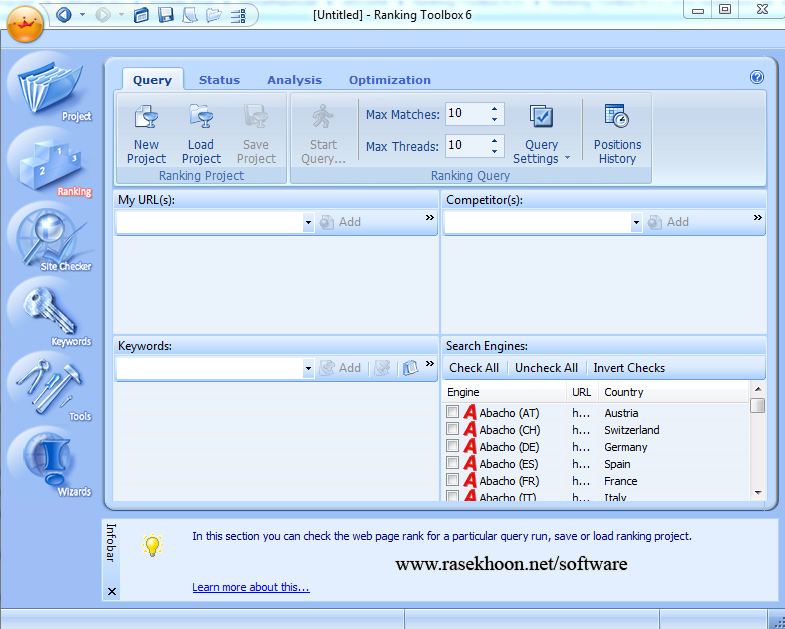Check the Abacho (ES) engine checkbox

[453, 463]
